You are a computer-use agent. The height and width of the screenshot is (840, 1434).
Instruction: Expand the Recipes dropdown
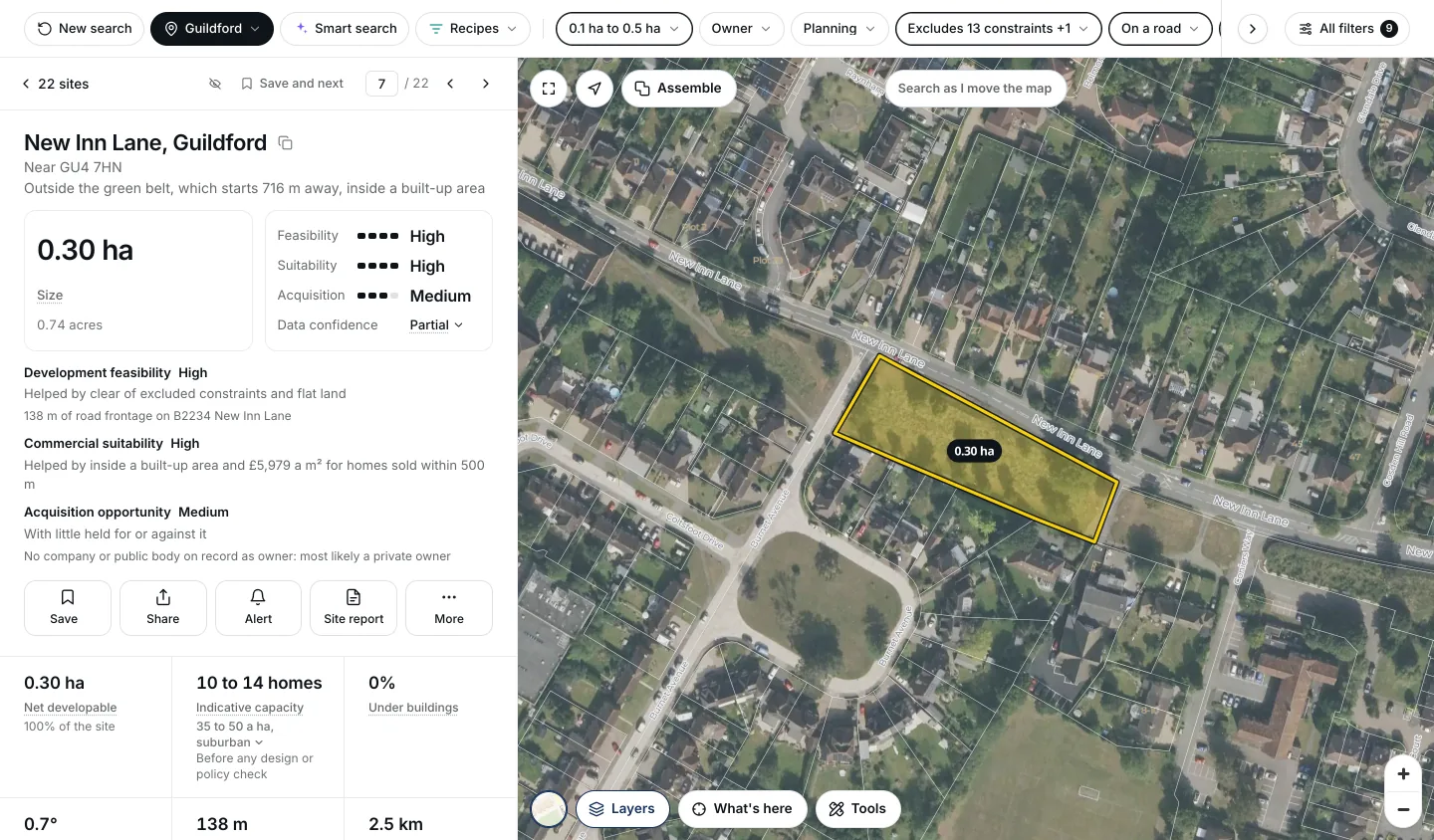click(x=473, y=29)
